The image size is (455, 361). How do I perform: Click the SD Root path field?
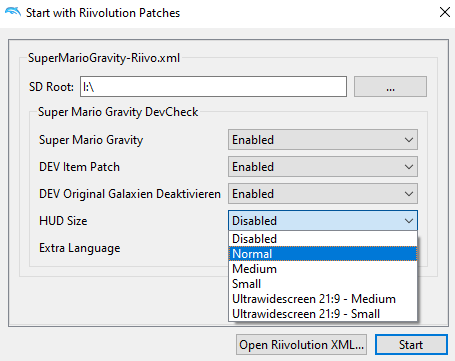213,87
